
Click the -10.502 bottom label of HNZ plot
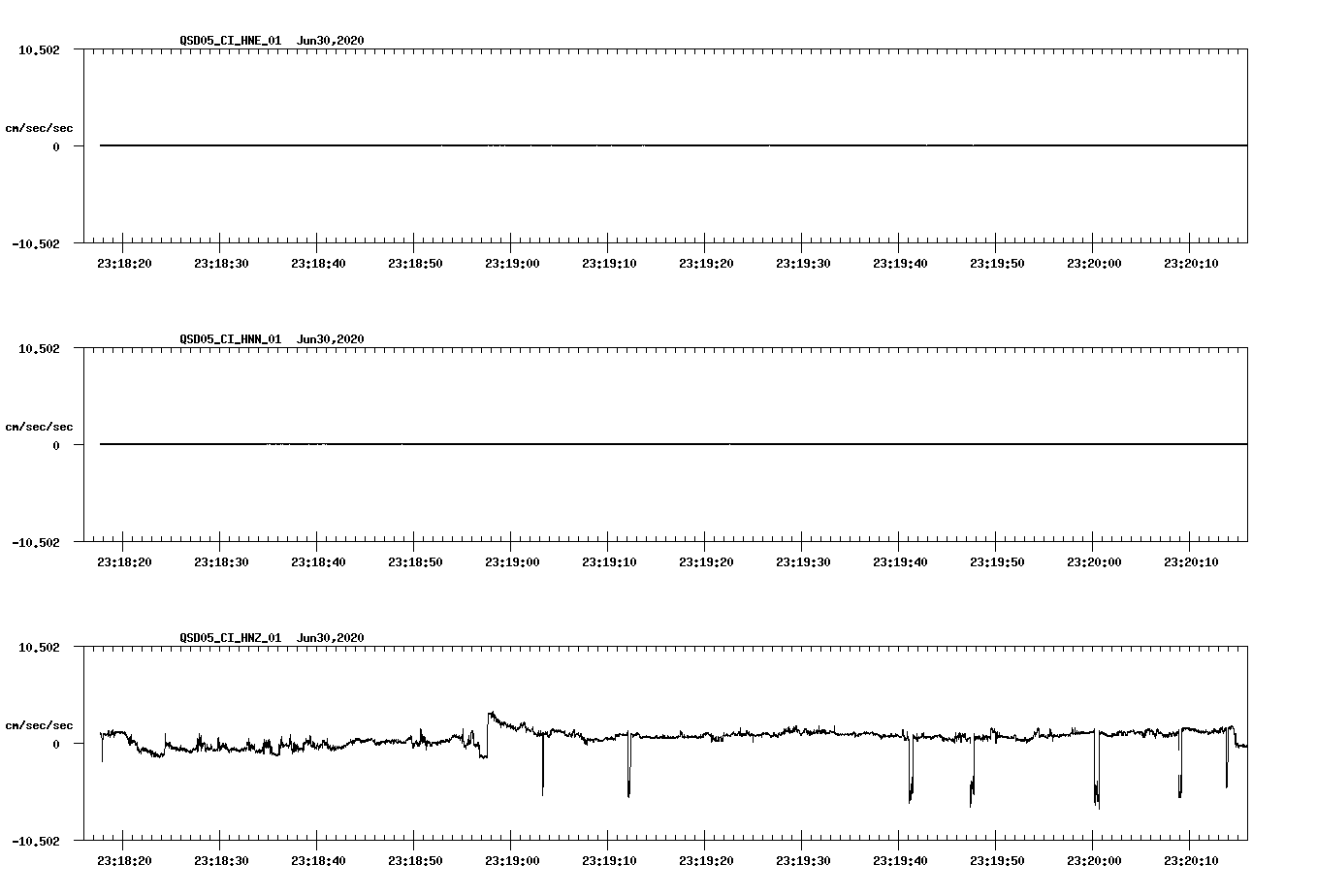[36, 842]
